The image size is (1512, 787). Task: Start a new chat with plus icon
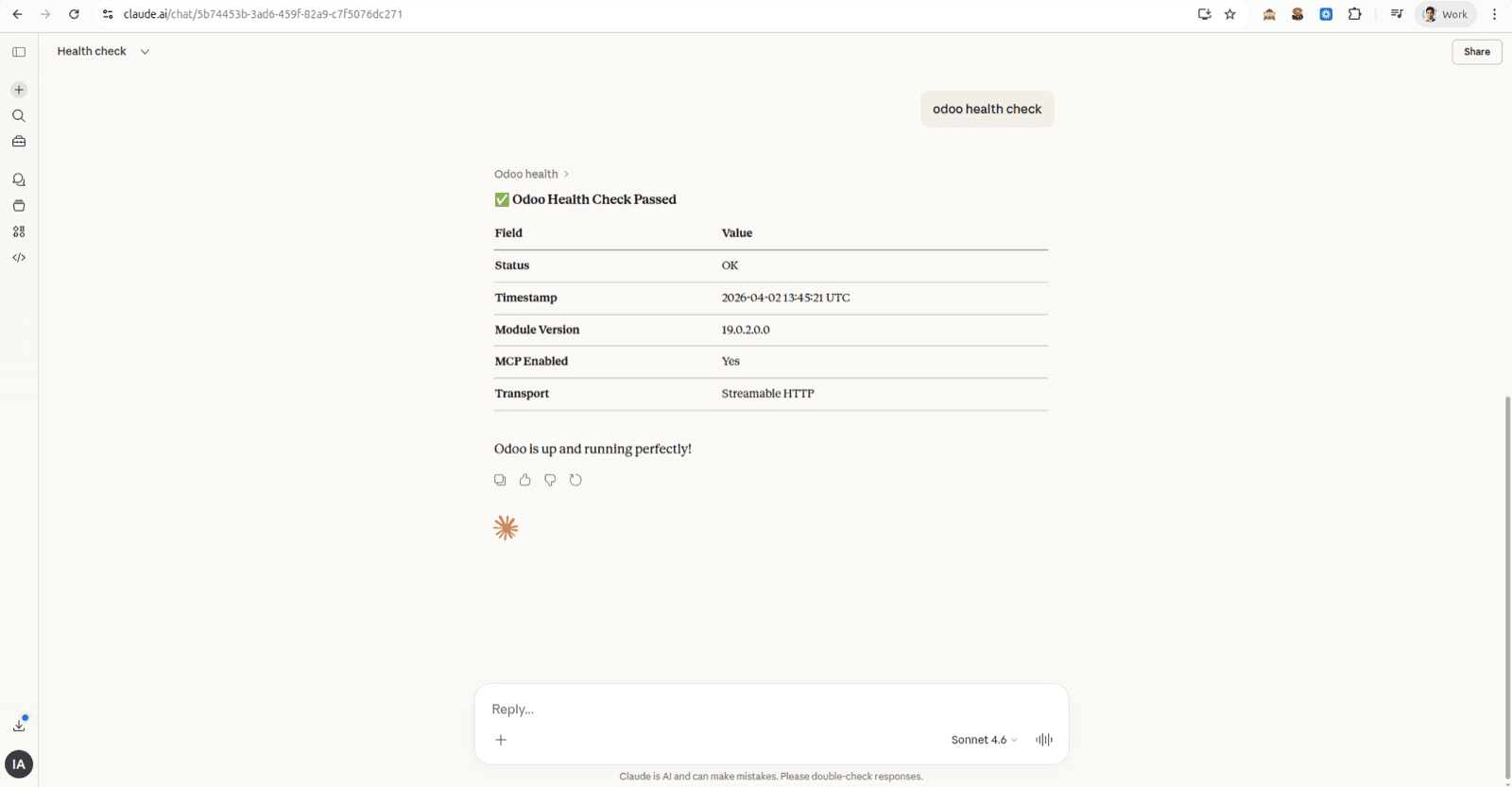pyautogui.click(x=19, y=90)
